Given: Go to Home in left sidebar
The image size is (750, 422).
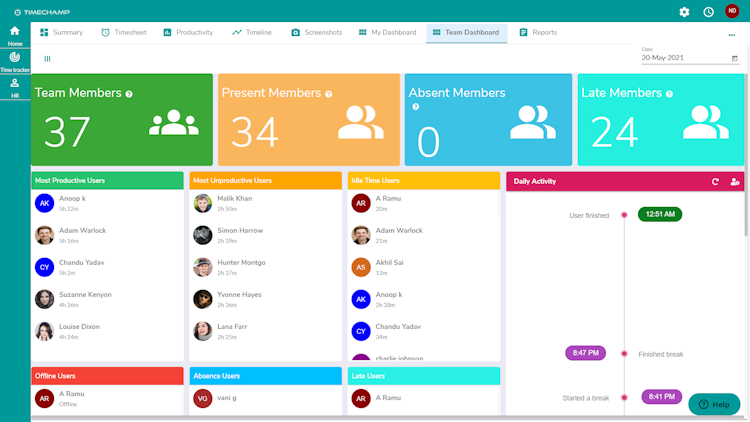Looking at the screenshot, I should [15, 36].
